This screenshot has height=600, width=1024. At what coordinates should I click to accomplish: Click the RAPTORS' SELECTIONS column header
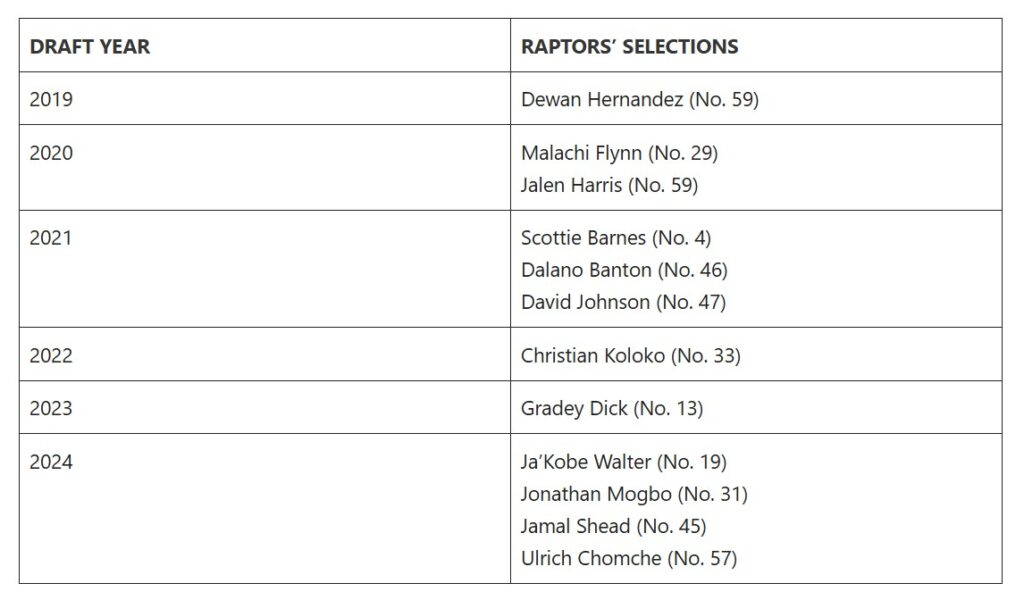[x=629, y=47]
